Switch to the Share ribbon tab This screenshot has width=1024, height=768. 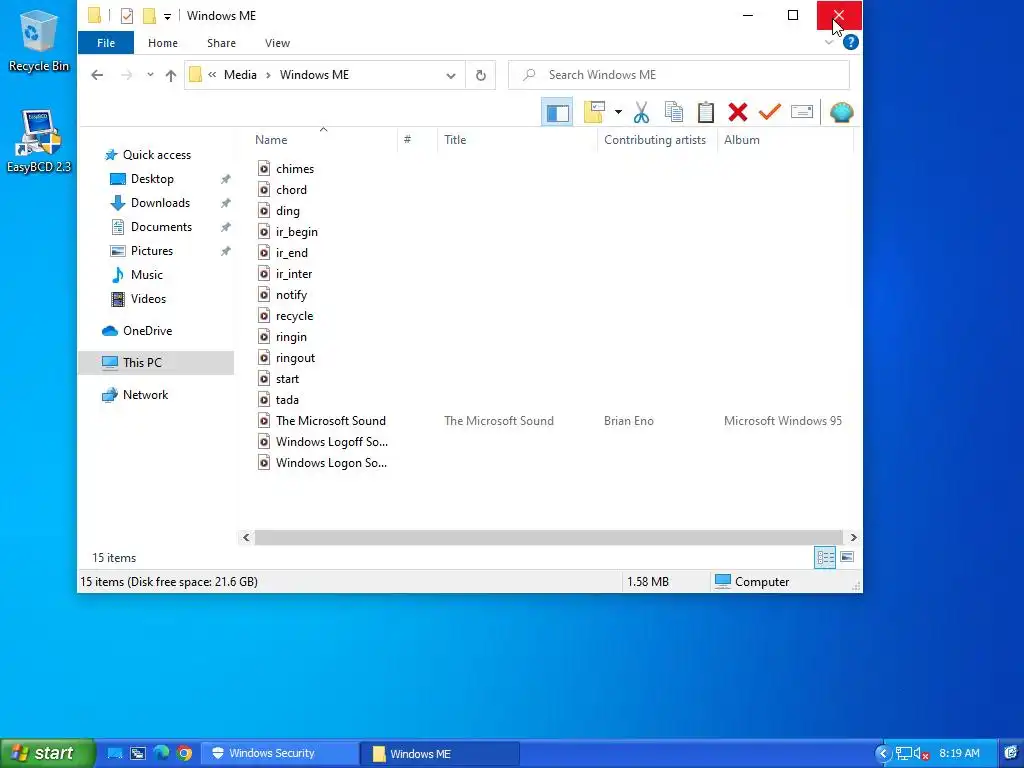pyautogui.click(x=221, y=43)
